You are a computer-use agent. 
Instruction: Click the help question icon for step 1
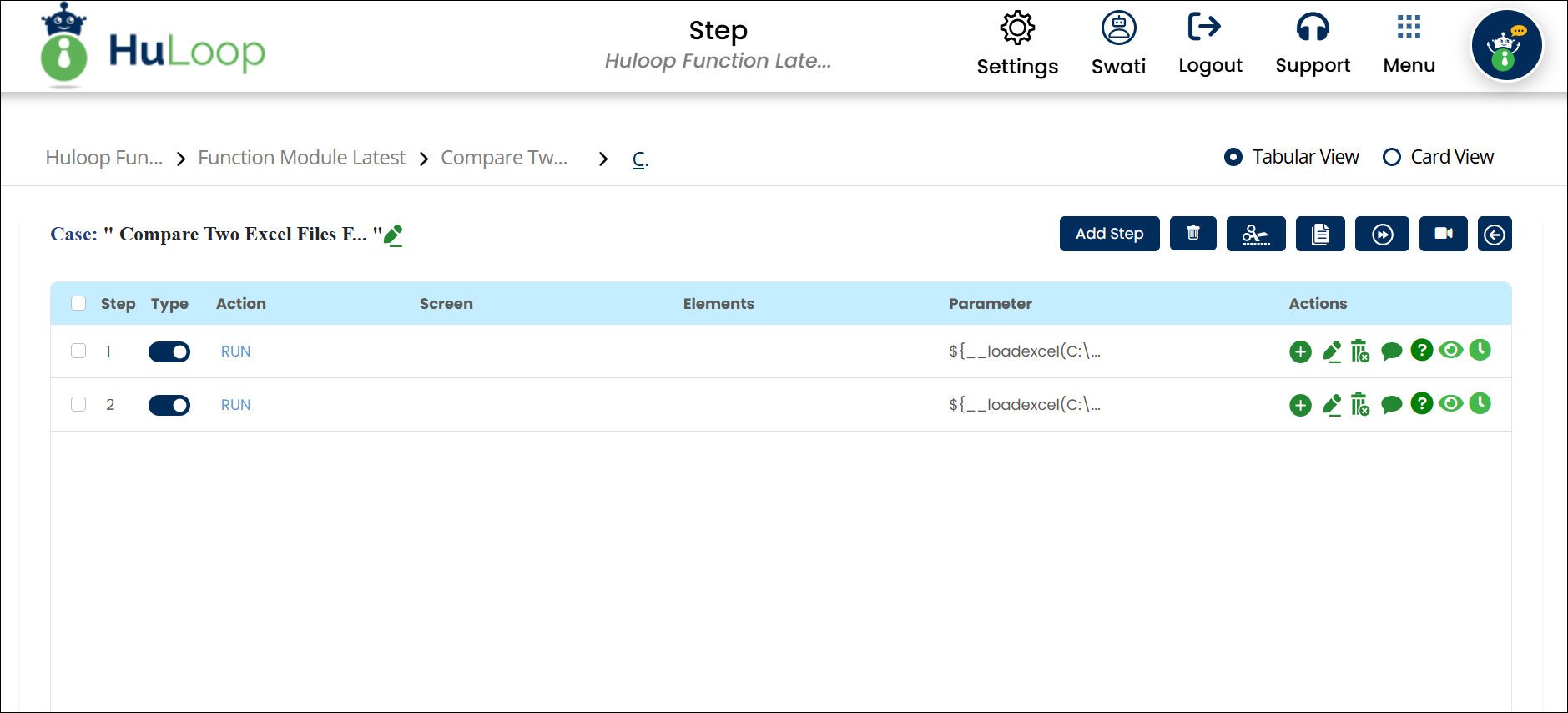point(1421,351)
